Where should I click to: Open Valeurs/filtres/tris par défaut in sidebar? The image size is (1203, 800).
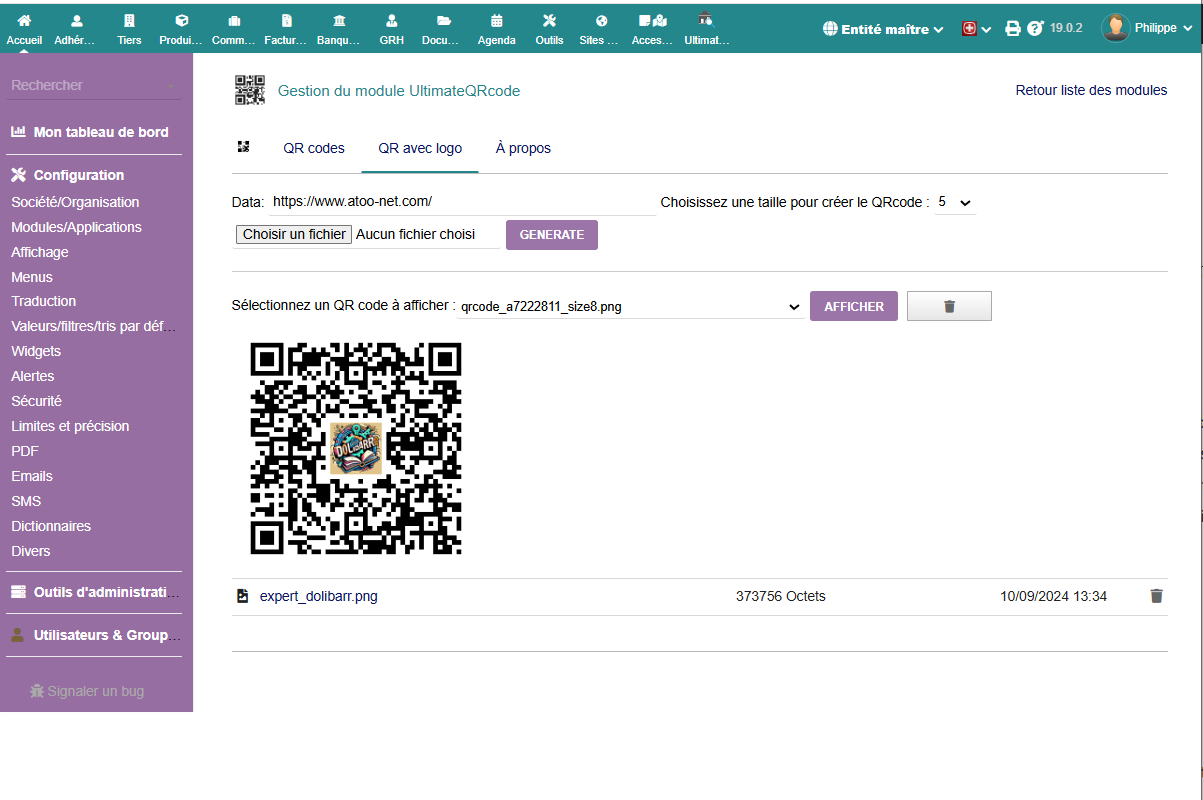click(94, 326)
